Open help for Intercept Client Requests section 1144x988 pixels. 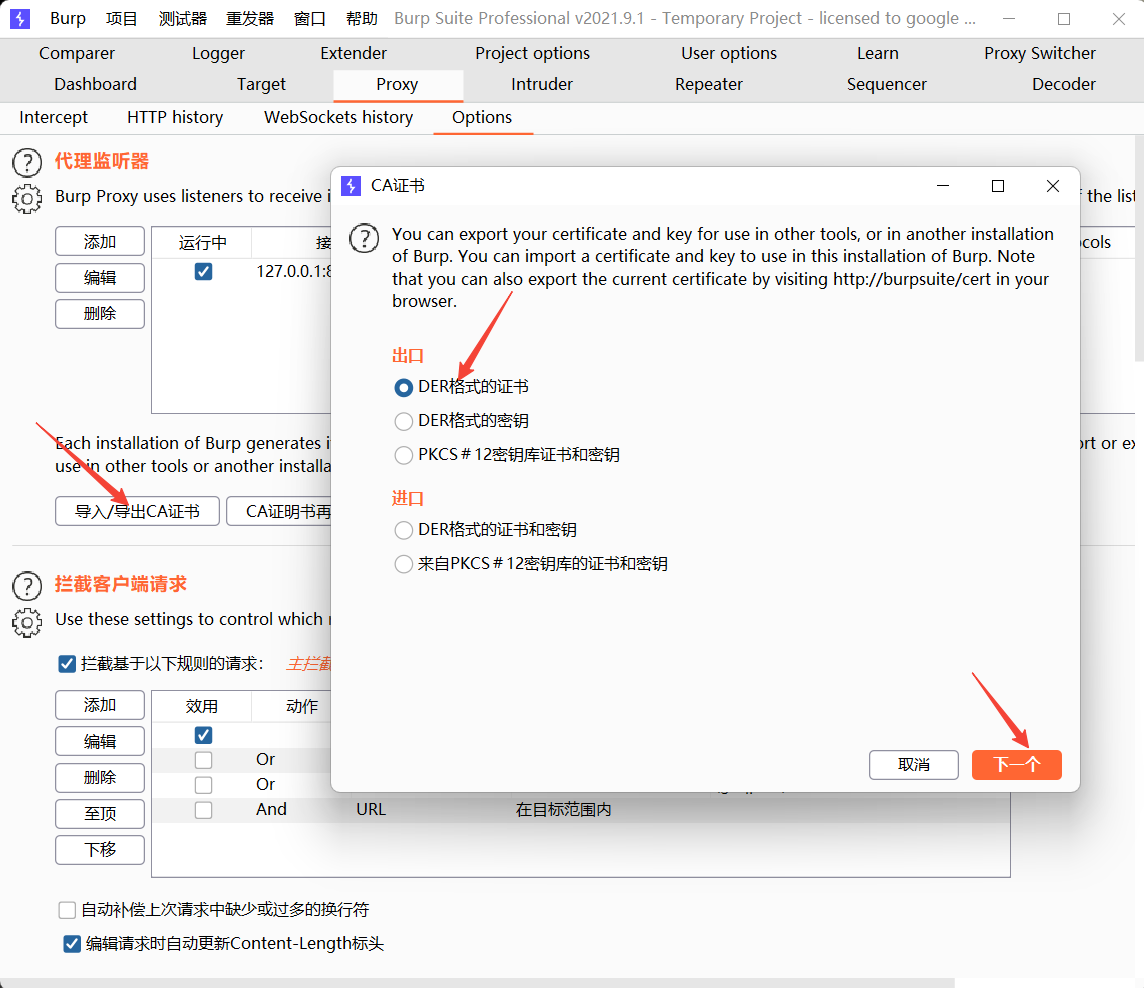pyautogui.click(x=27, y=586)
